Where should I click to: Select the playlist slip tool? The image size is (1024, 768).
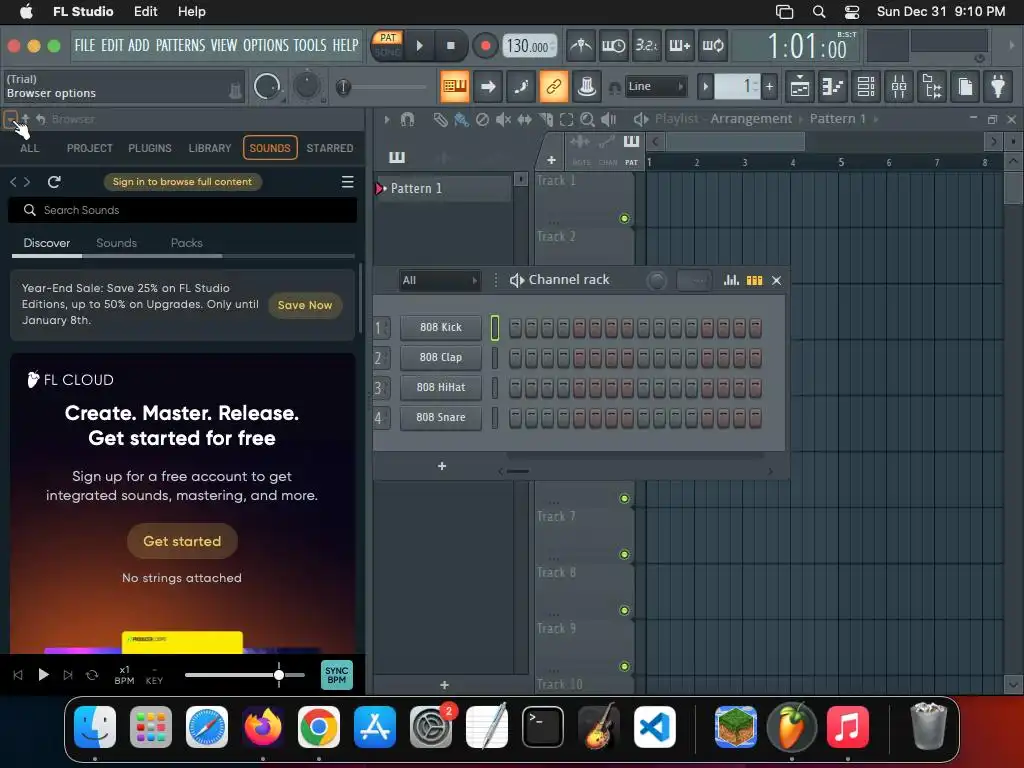[524, 120]
